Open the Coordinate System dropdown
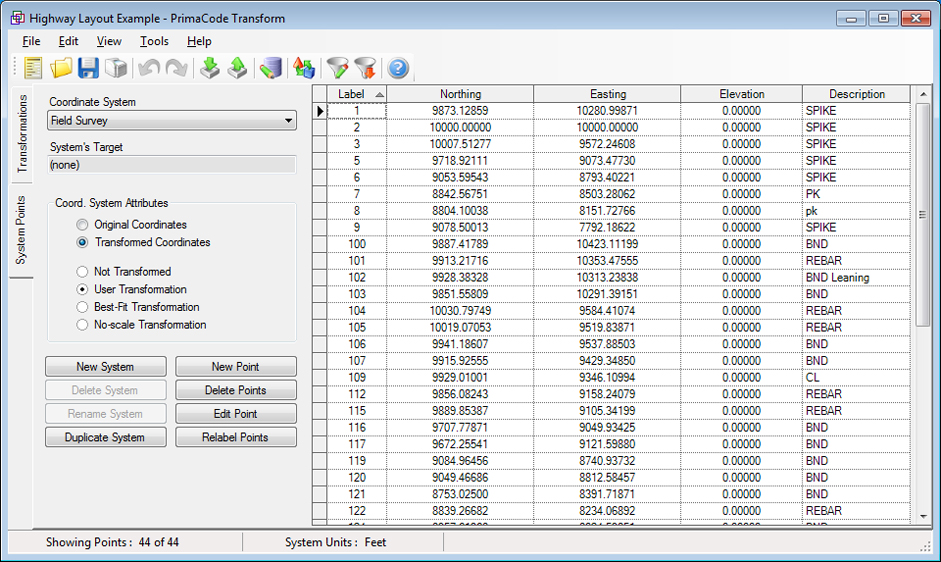941x562 pixels. 172,120
